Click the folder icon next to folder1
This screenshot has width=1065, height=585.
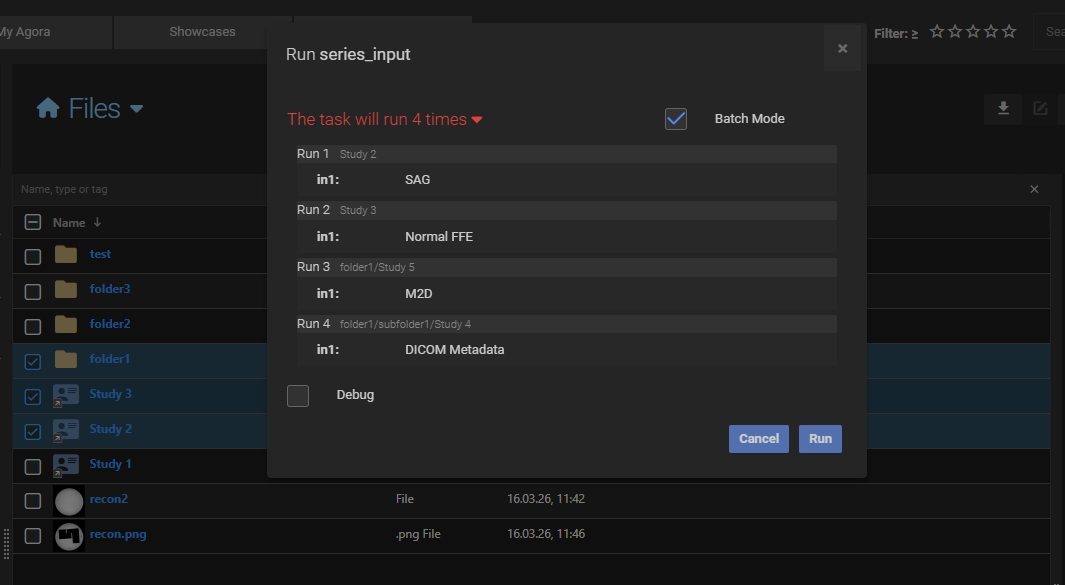pyautogui.click(x=66, y=358)
